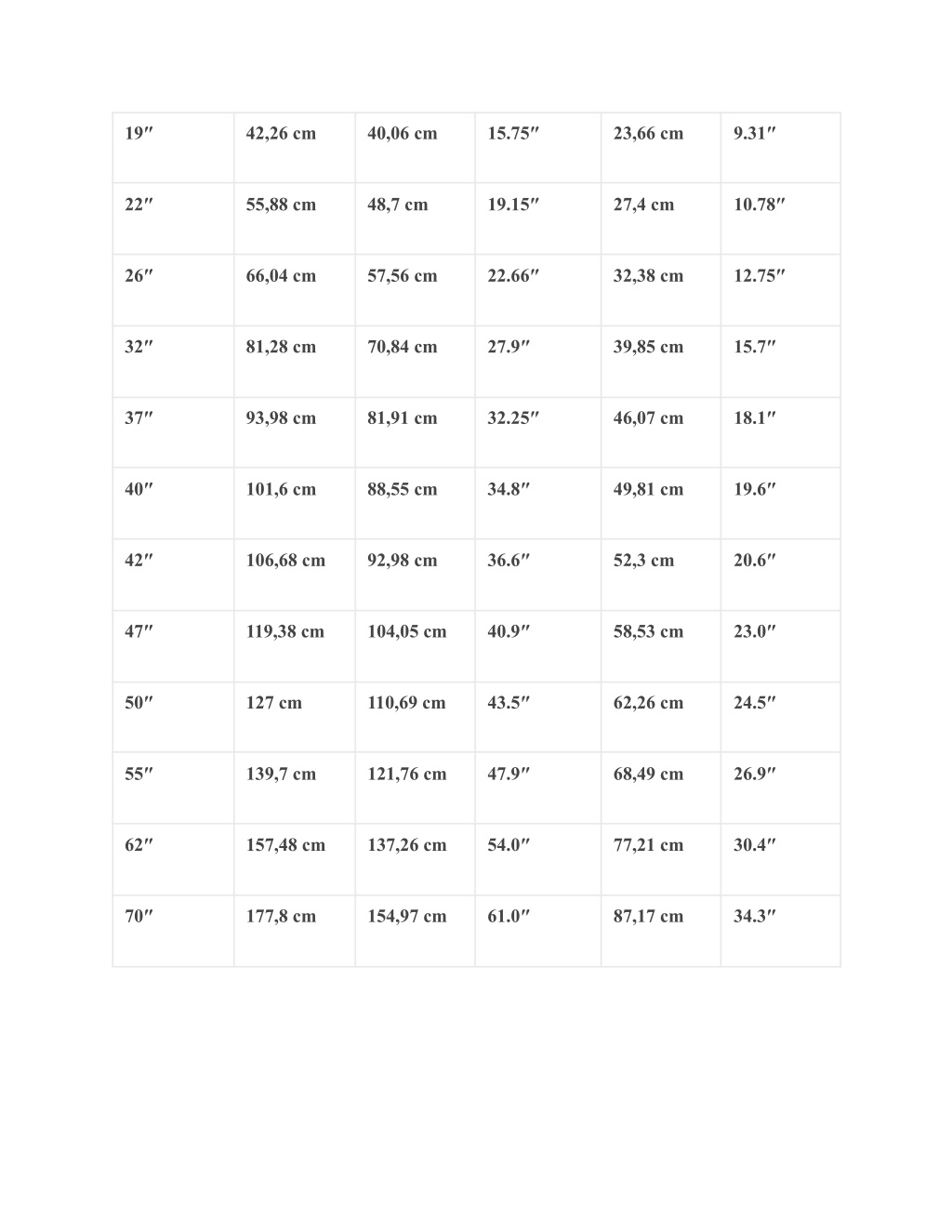Select the 61.0″ cell

click(537, 931)
